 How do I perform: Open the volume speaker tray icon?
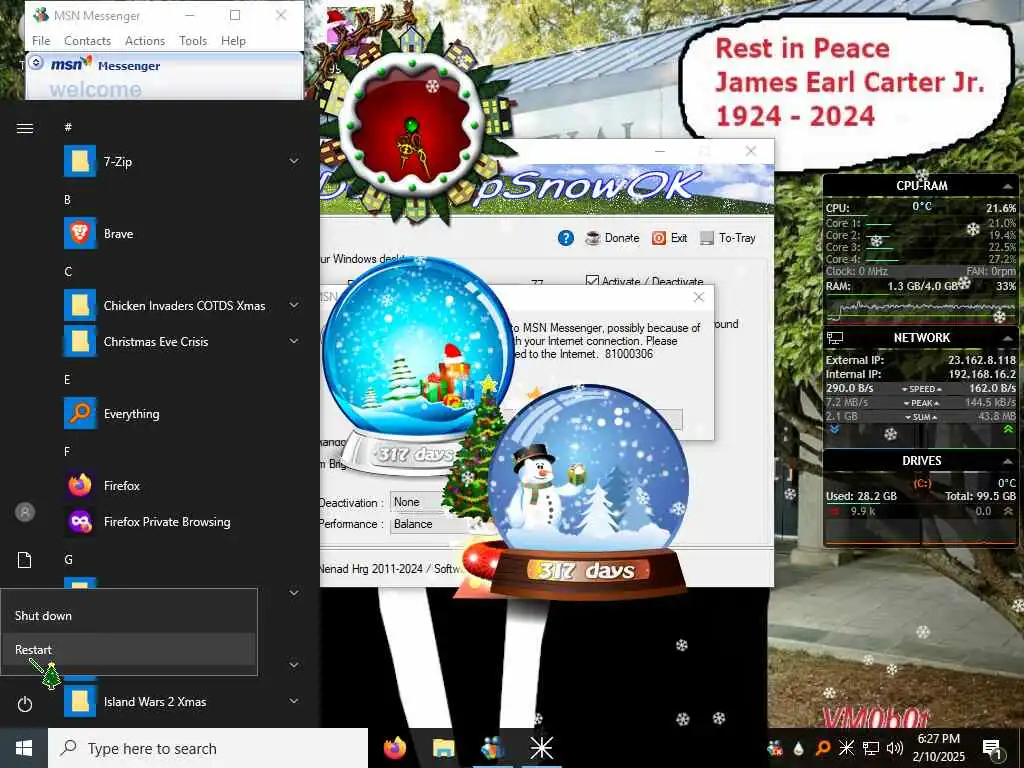(x=895, y=748)
